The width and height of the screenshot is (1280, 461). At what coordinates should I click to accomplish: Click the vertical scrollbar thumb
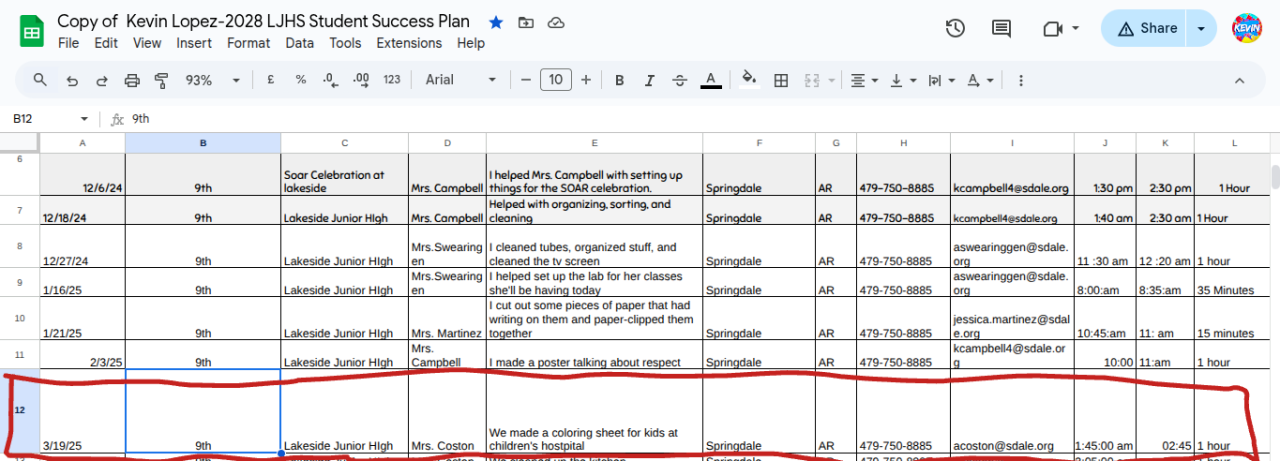[x=1275, y=177]
